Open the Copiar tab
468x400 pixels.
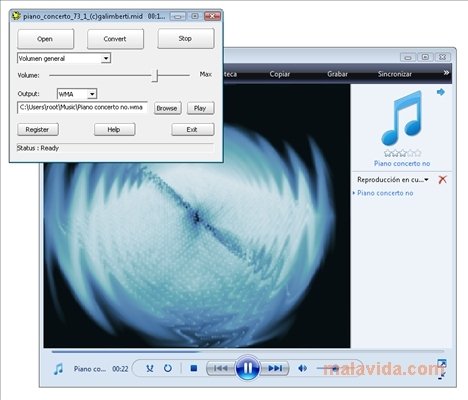(279, 74)
